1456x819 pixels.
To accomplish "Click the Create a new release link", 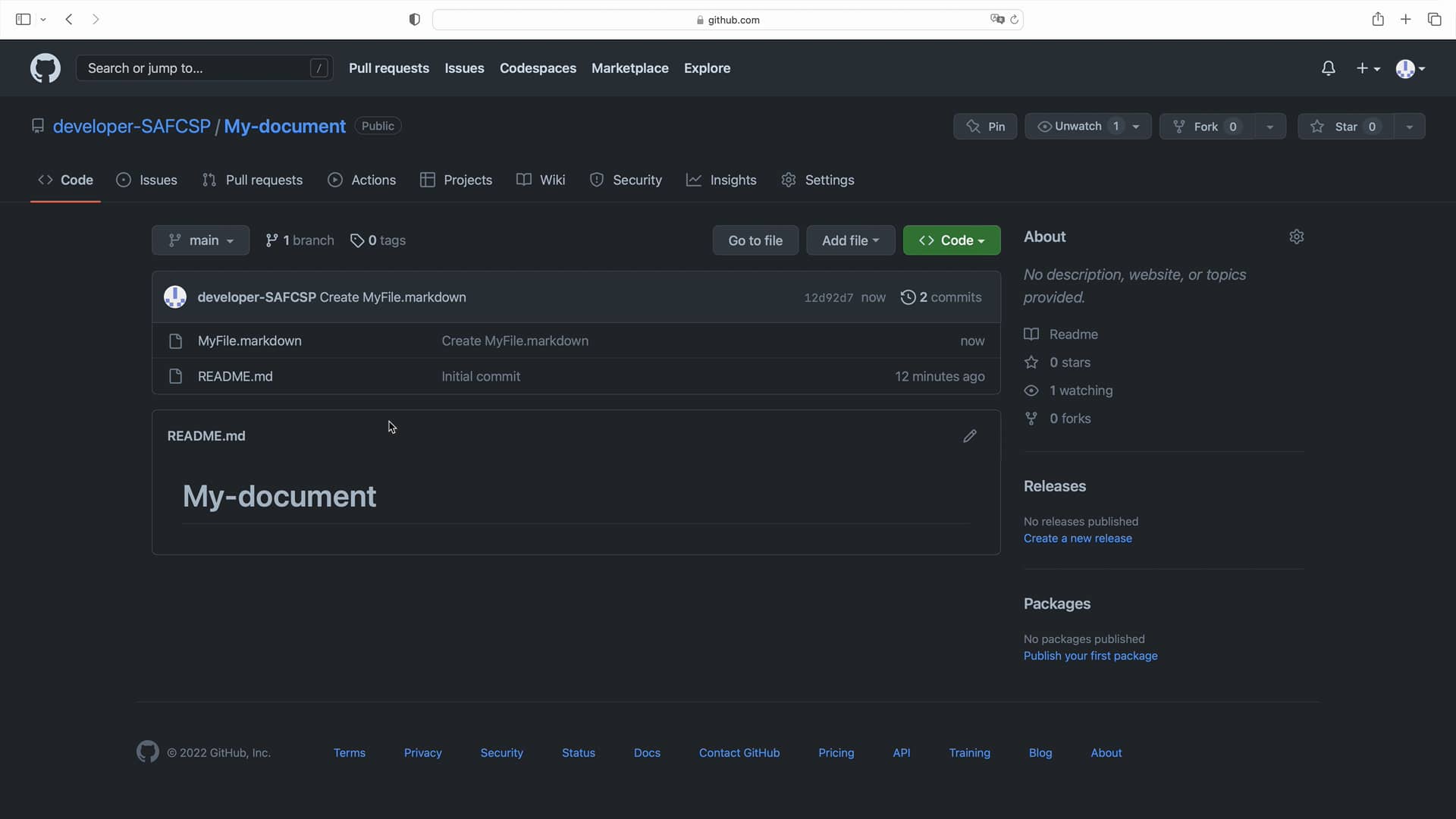I will [x=1078, y=538].
